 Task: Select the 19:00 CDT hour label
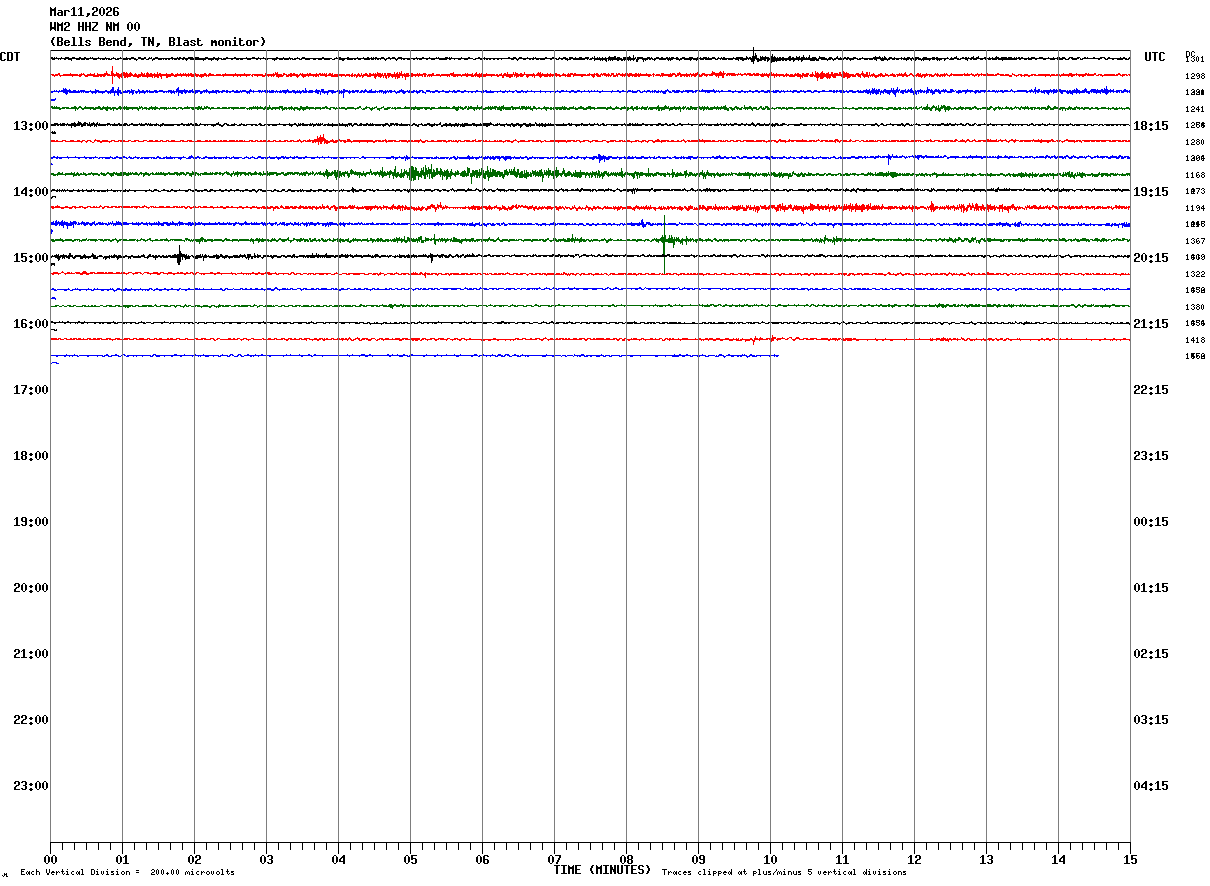coord(31,522)
